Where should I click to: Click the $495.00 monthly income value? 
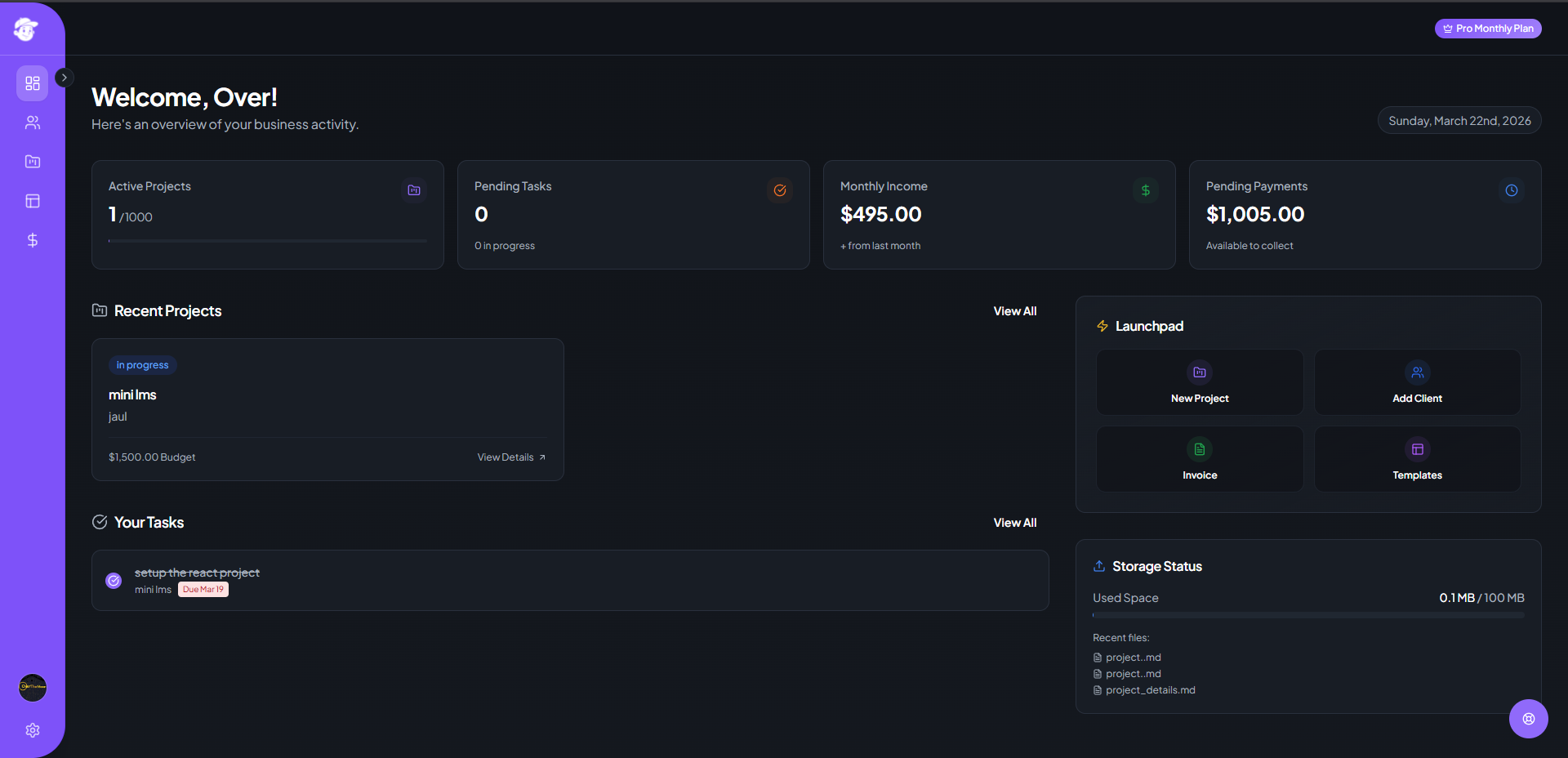(x=881, y=214)
